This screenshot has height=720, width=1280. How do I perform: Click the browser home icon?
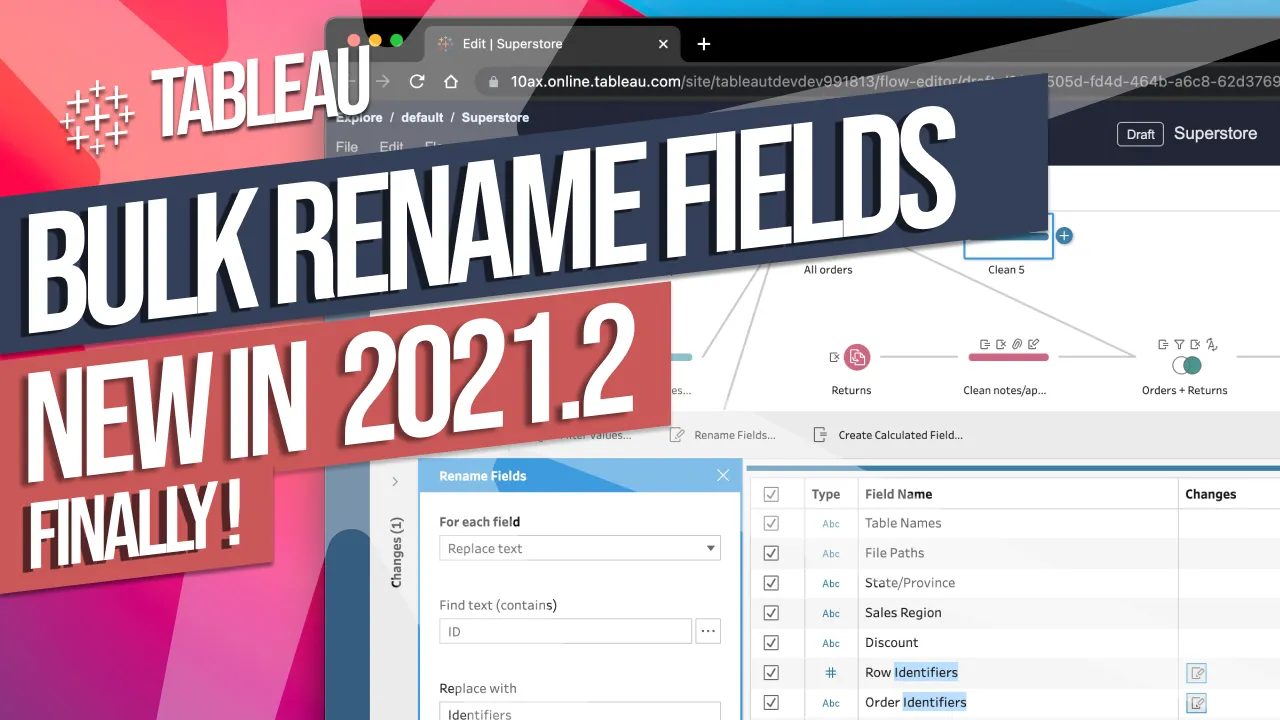coord(451,82)
